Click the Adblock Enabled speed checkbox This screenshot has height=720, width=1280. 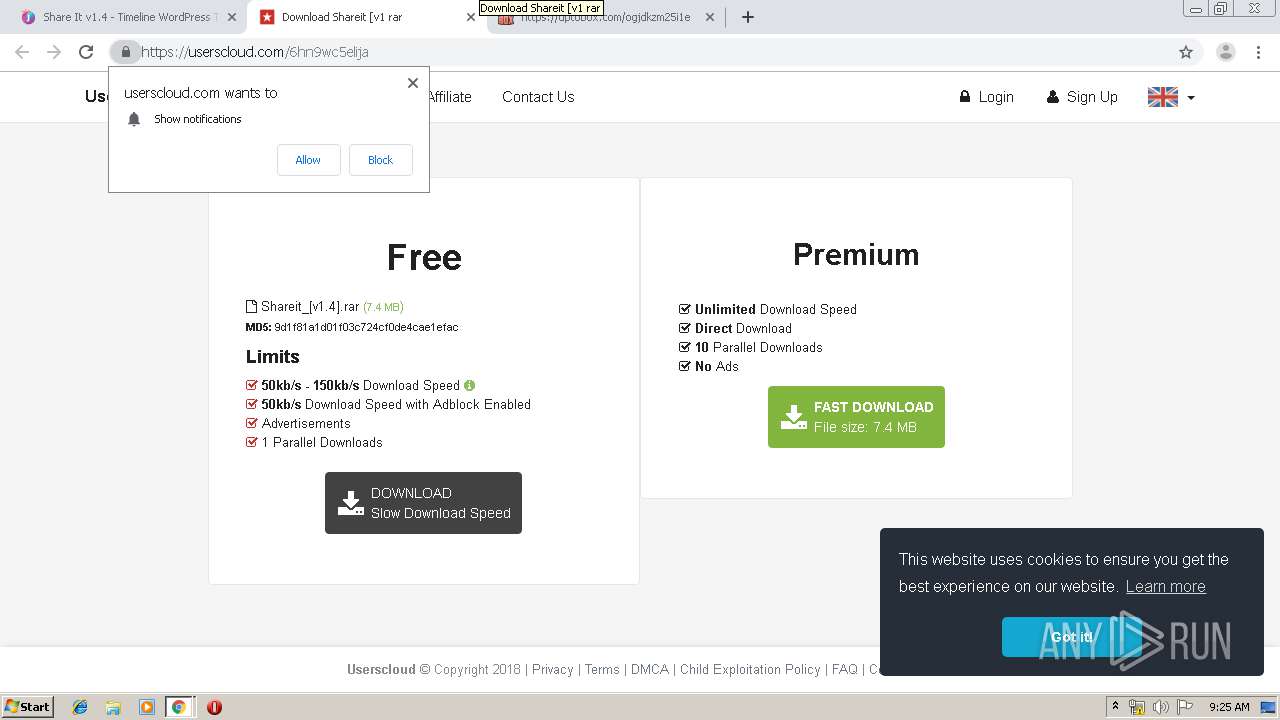click(252, 404)
